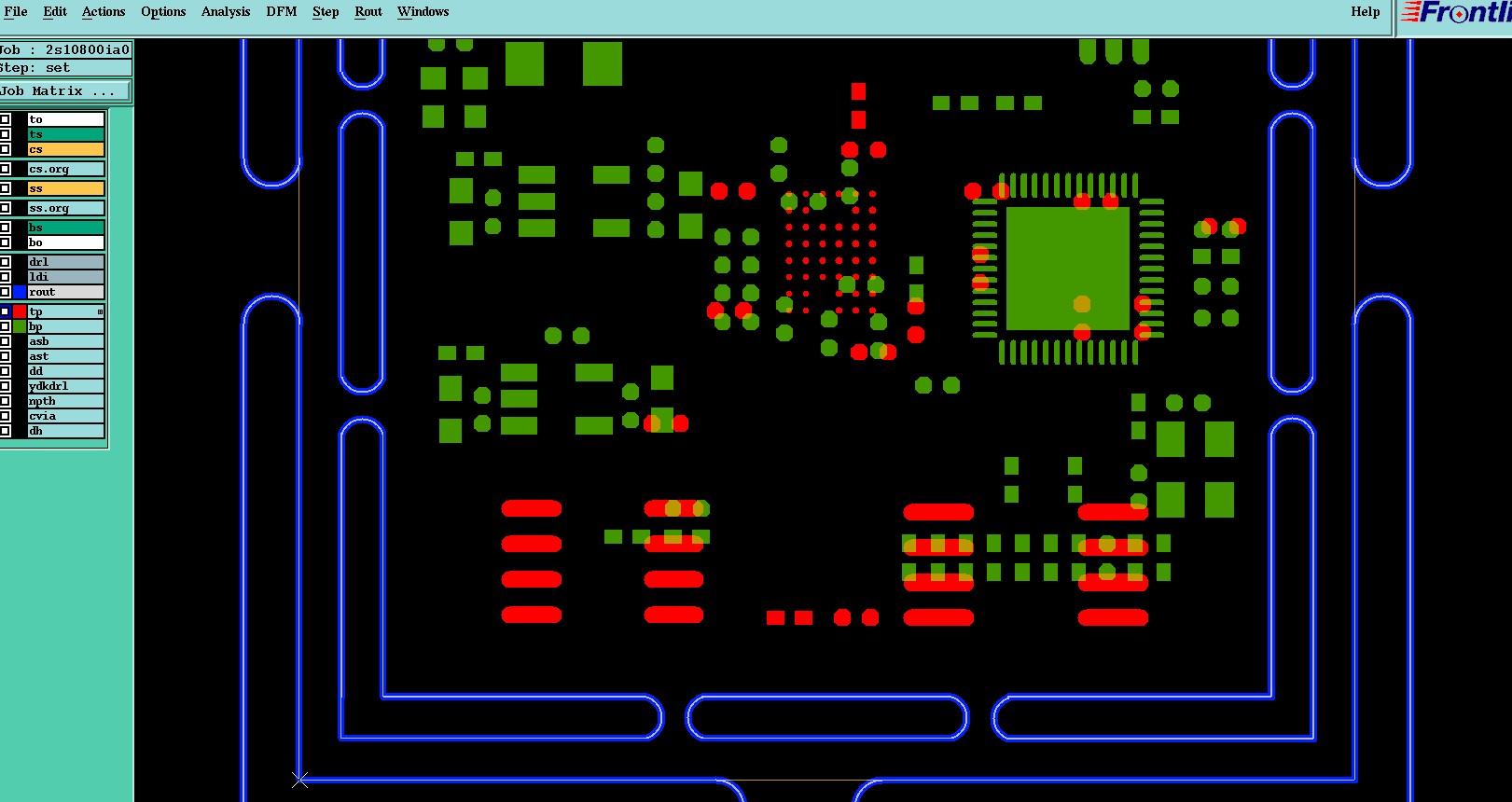Toggle the 'dd' layer checkbox

pos(5,371)
